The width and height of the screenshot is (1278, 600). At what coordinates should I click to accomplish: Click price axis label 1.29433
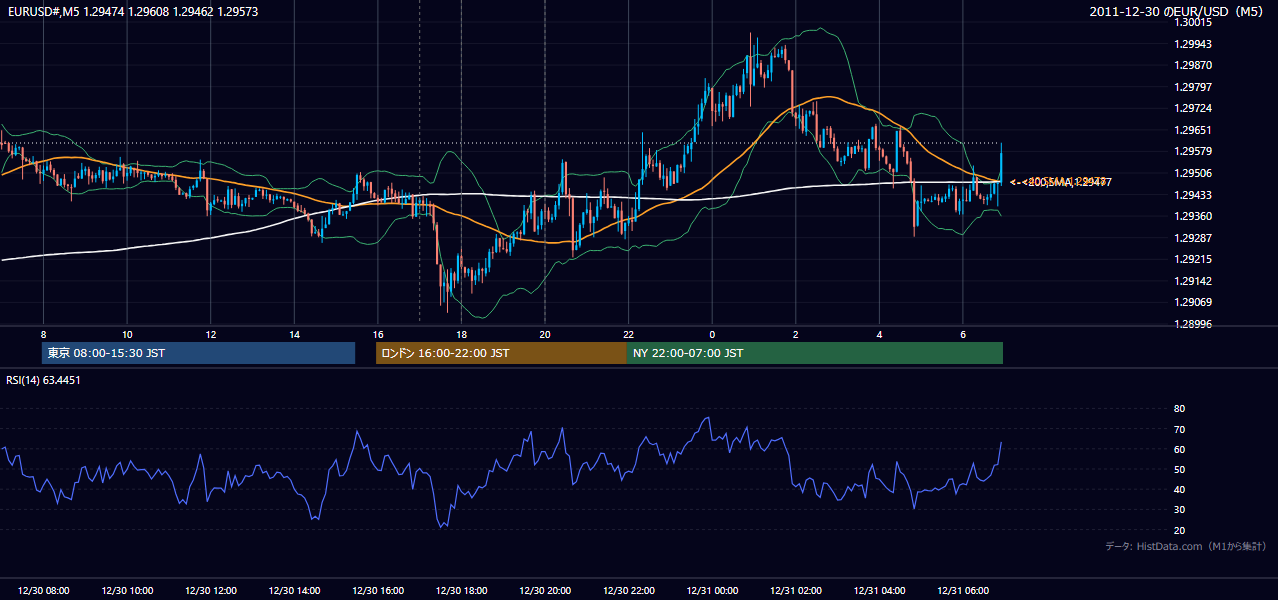point(1193,195)
